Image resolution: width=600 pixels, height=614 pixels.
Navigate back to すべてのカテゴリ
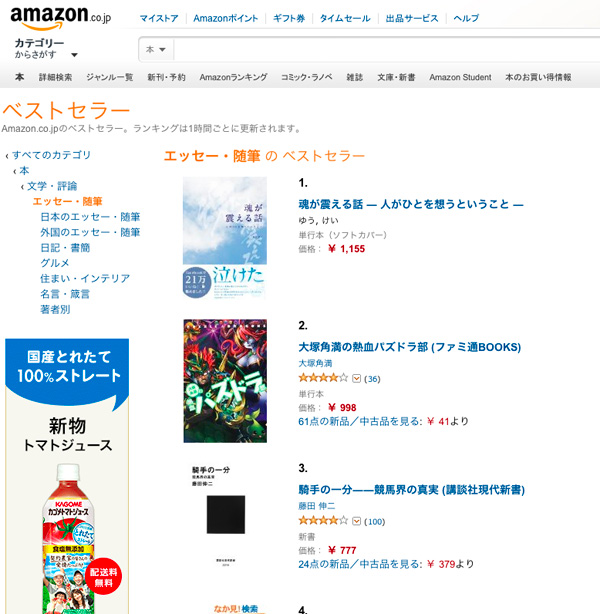(x=51, y=155)
